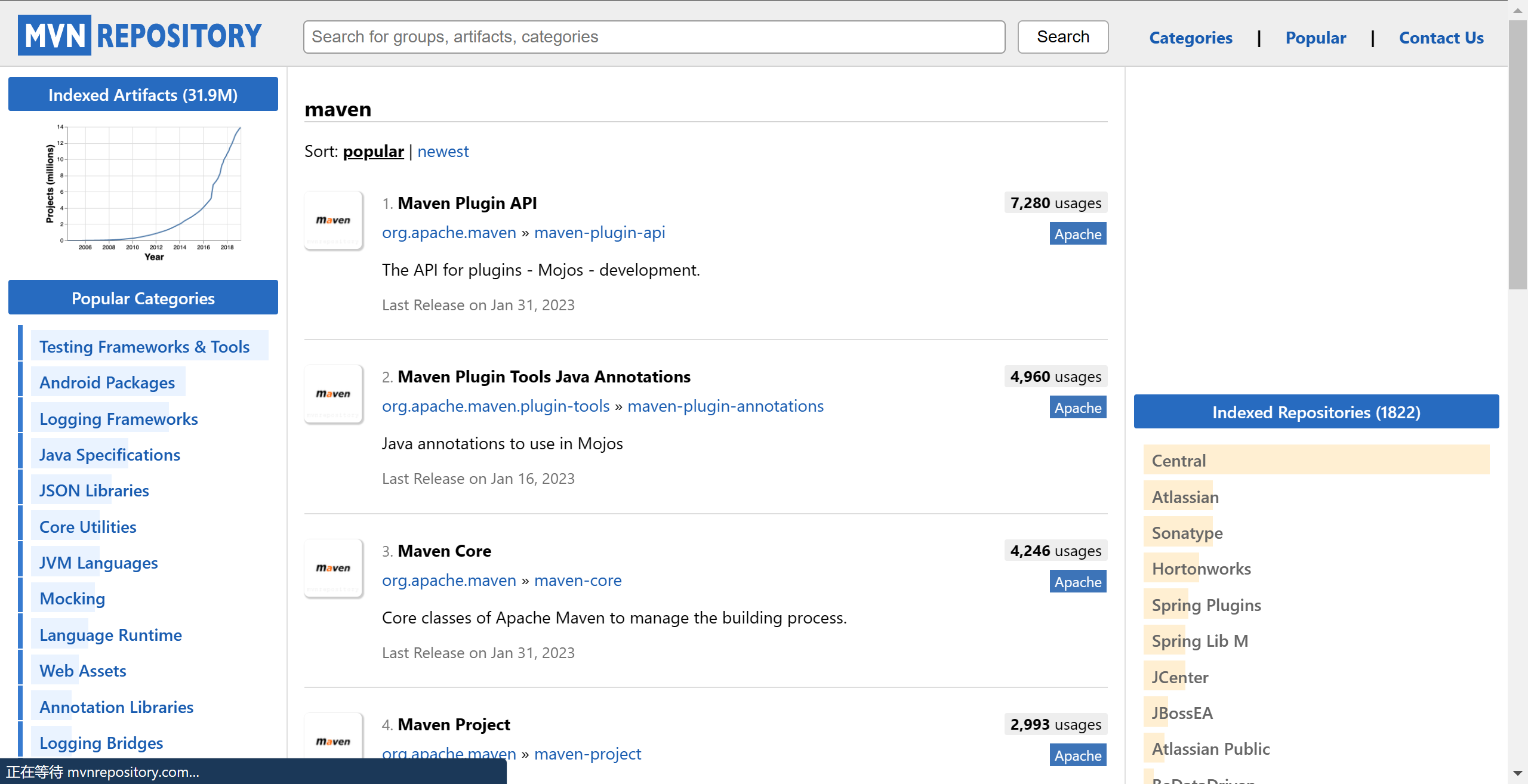Open Java Specifications category

click(110, 455)
